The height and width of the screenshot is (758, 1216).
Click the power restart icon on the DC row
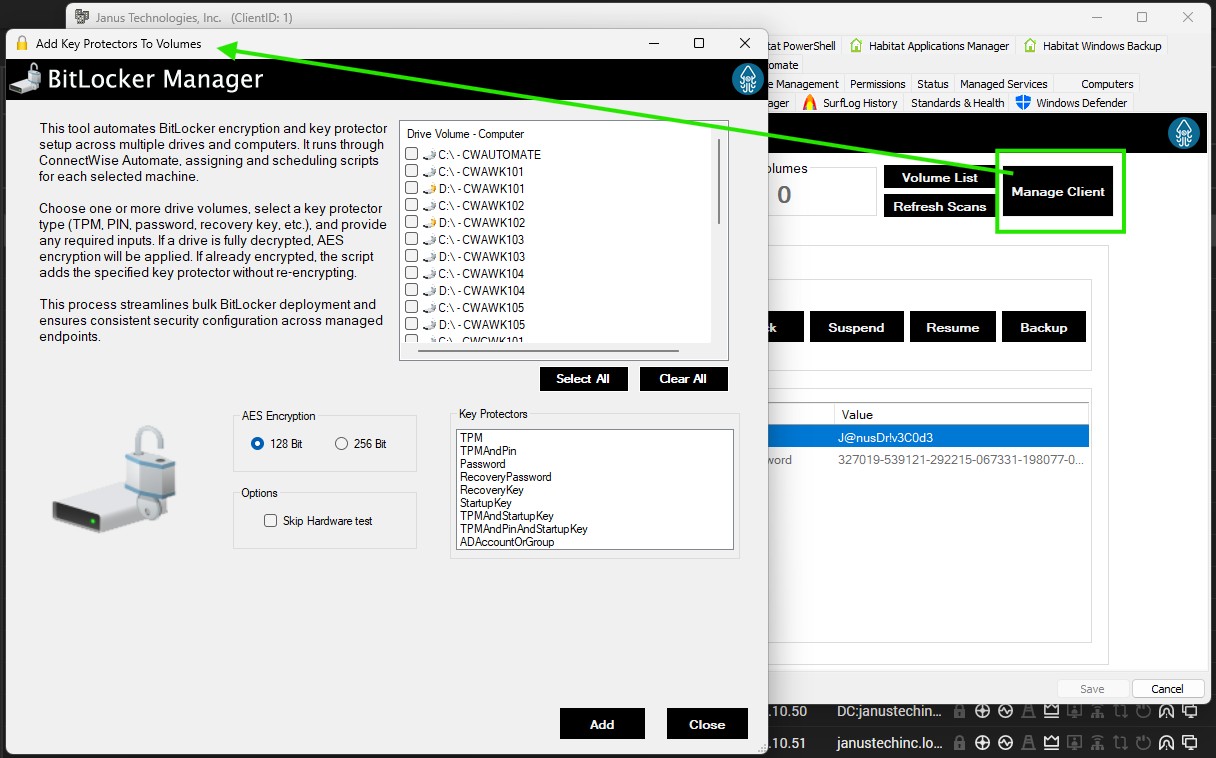(1143, 710)
